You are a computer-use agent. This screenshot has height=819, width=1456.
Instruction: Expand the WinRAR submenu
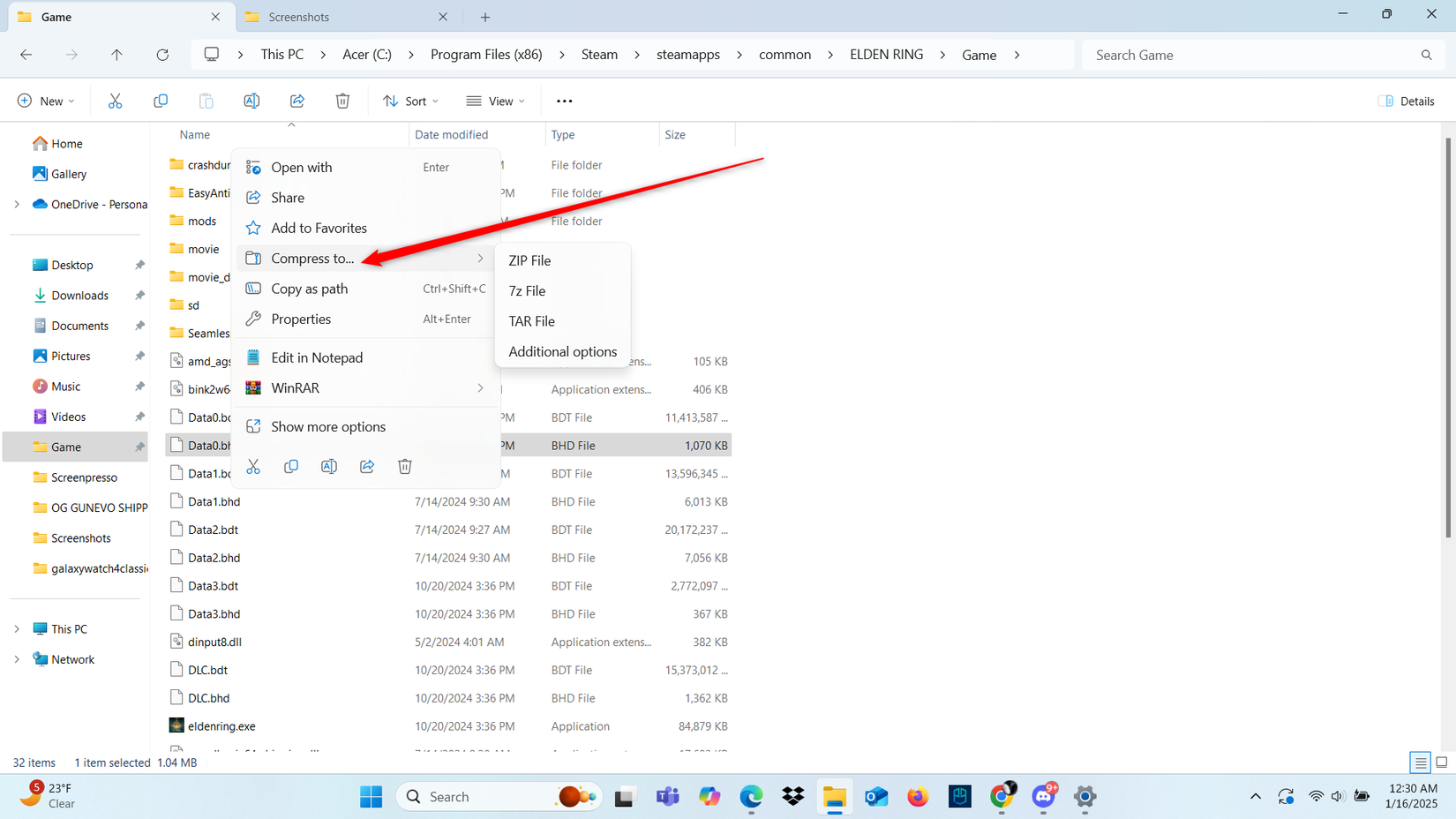(x=296, y=387)
